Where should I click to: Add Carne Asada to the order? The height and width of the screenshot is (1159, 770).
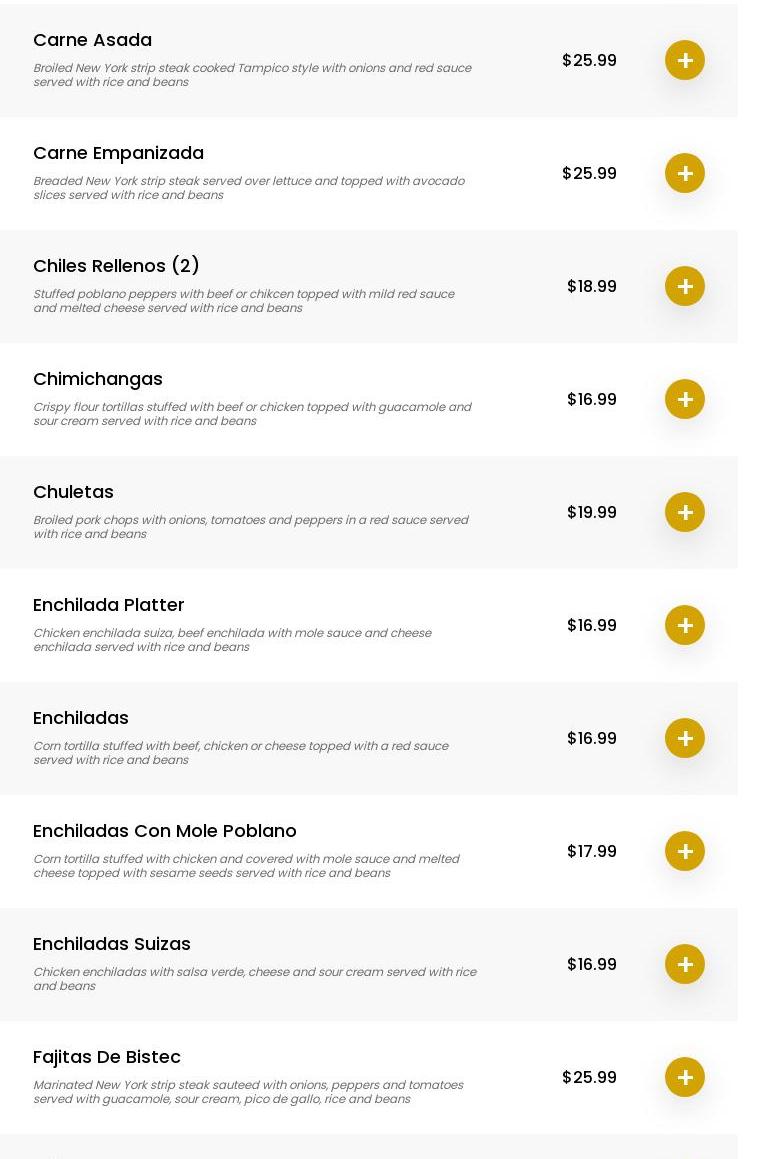[685, 60]
